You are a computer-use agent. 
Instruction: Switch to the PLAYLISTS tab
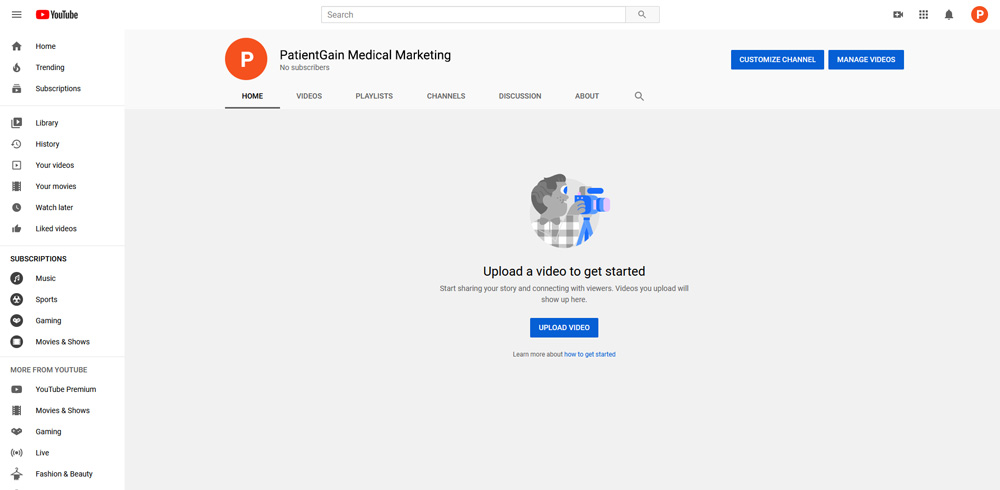click(374, 96)
